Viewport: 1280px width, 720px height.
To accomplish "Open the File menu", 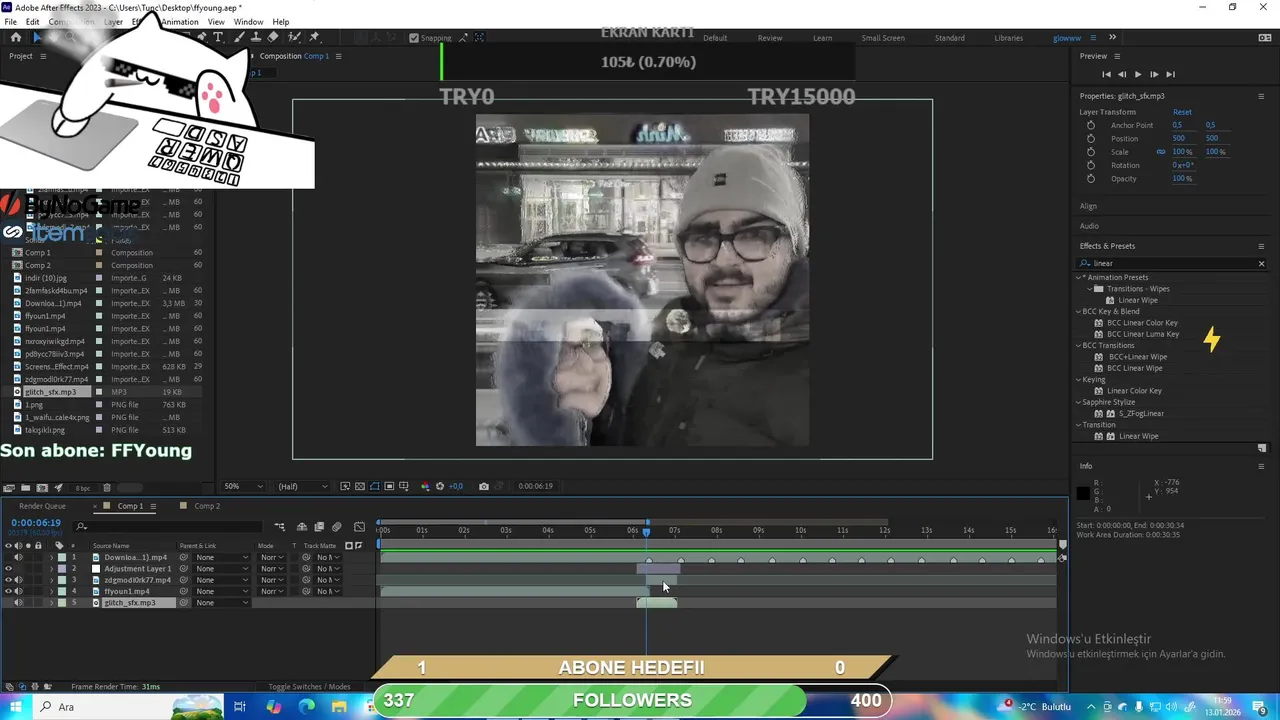I will click(10, 22).
